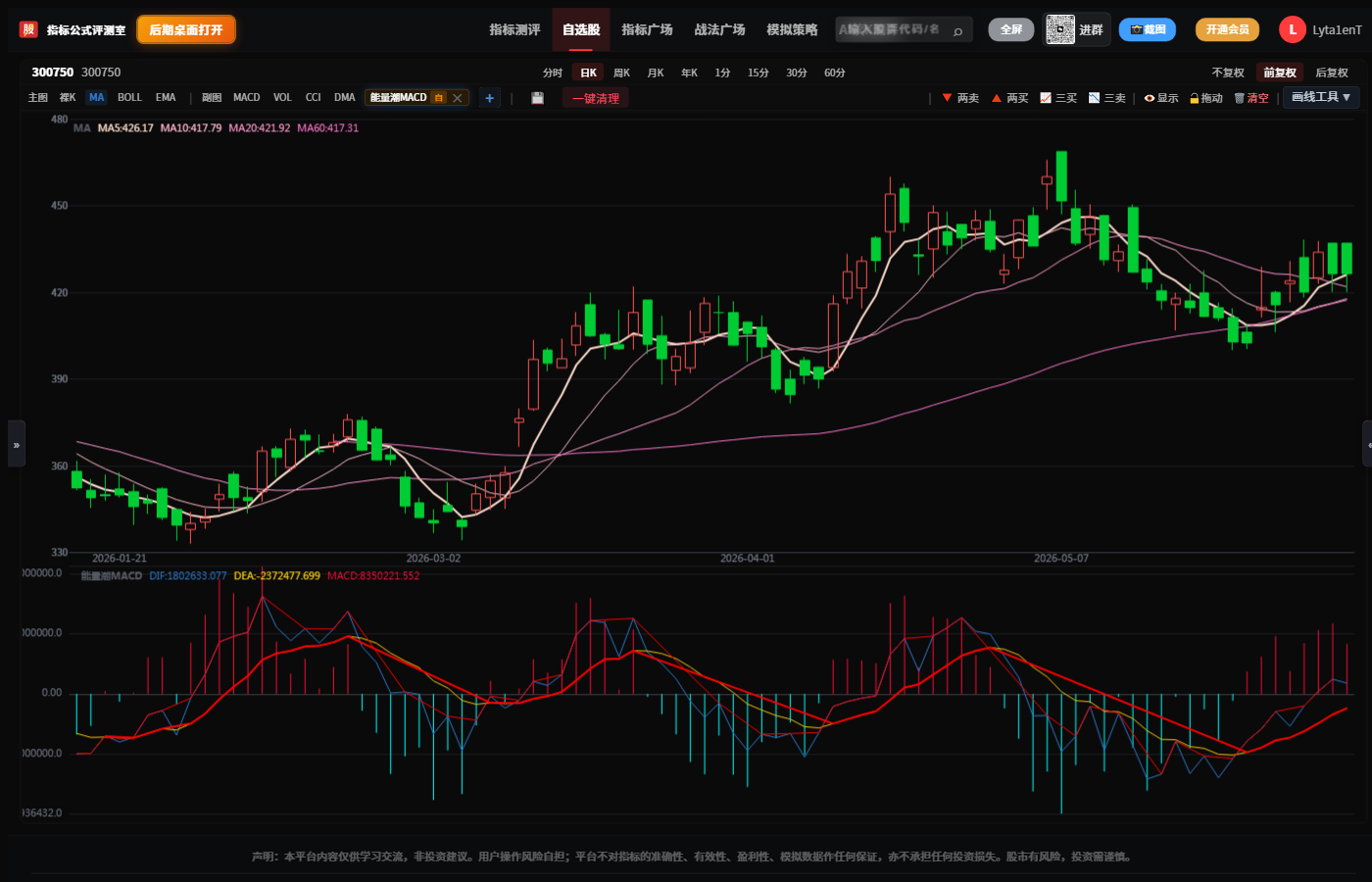Select the DMA sub-chart indicator

344,98
